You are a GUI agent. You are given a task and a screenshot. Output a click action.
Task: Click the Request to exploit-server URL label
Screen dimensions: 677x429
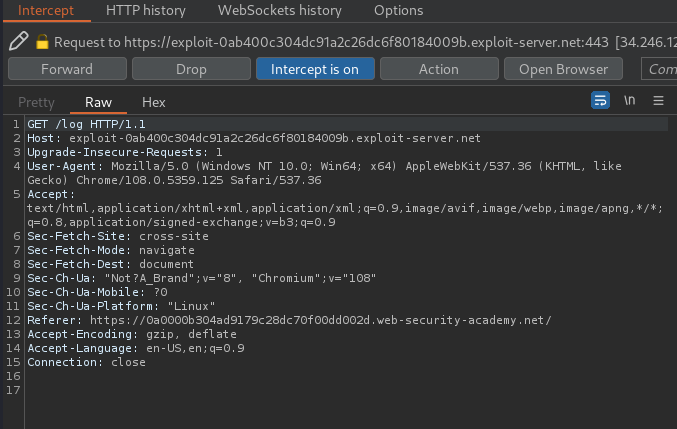click(x=331, y=42)
